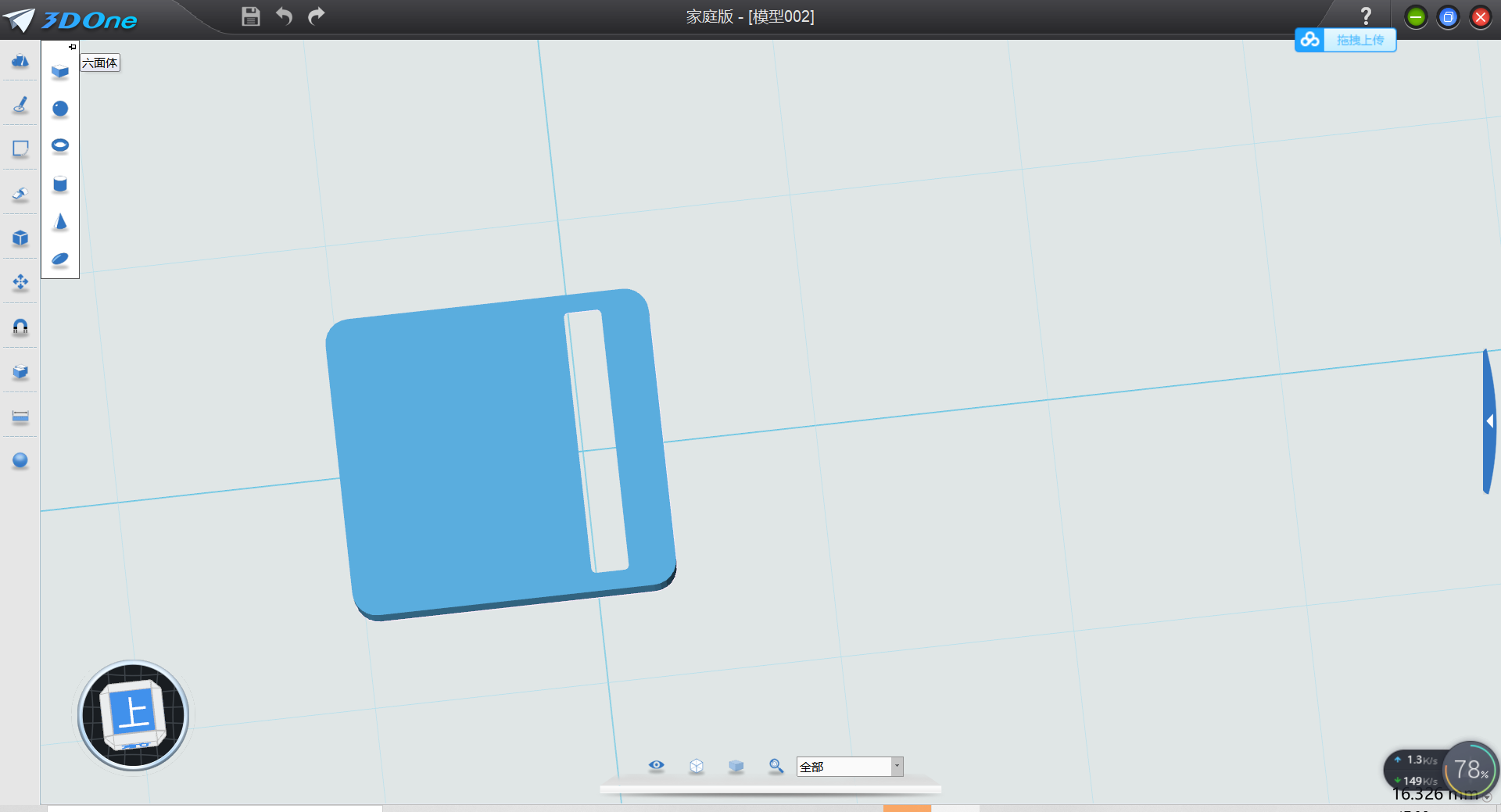The width and height of the screenshot is (1501, 812).
Task: Click the zoom magnifier icon
Action: pos(776,766)
